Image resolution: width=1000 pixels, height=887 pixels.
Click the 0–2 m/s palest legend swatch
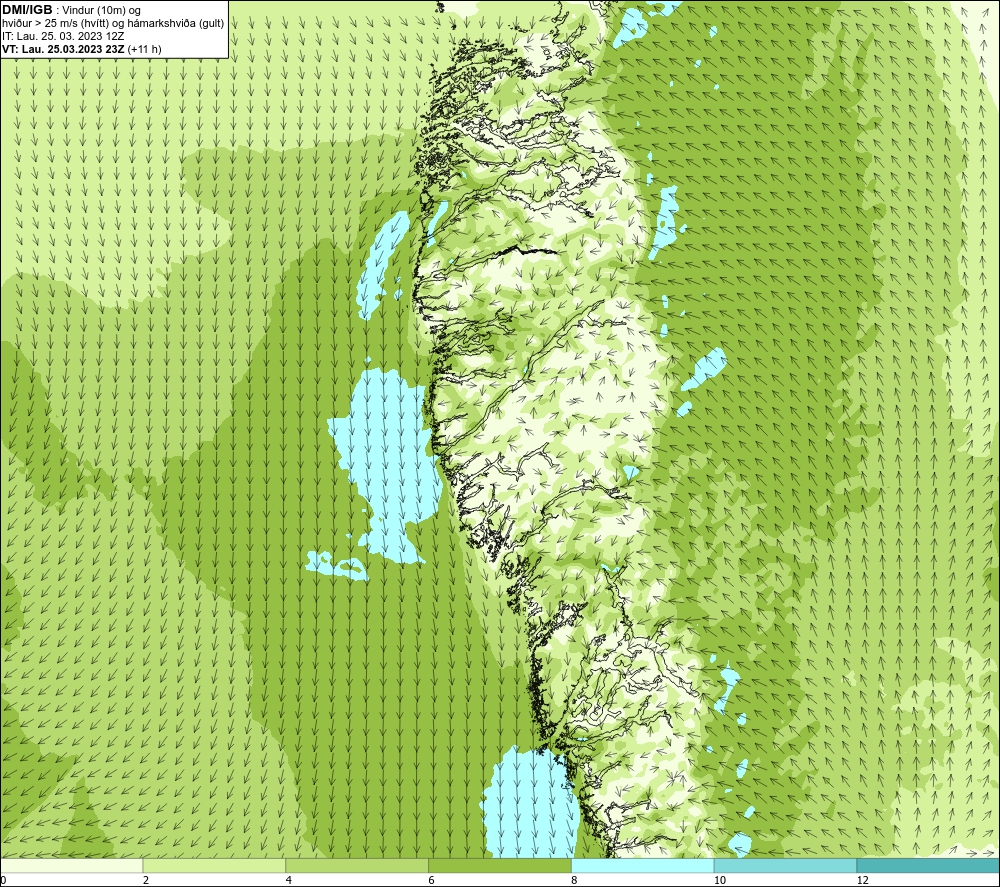point(71,865)
